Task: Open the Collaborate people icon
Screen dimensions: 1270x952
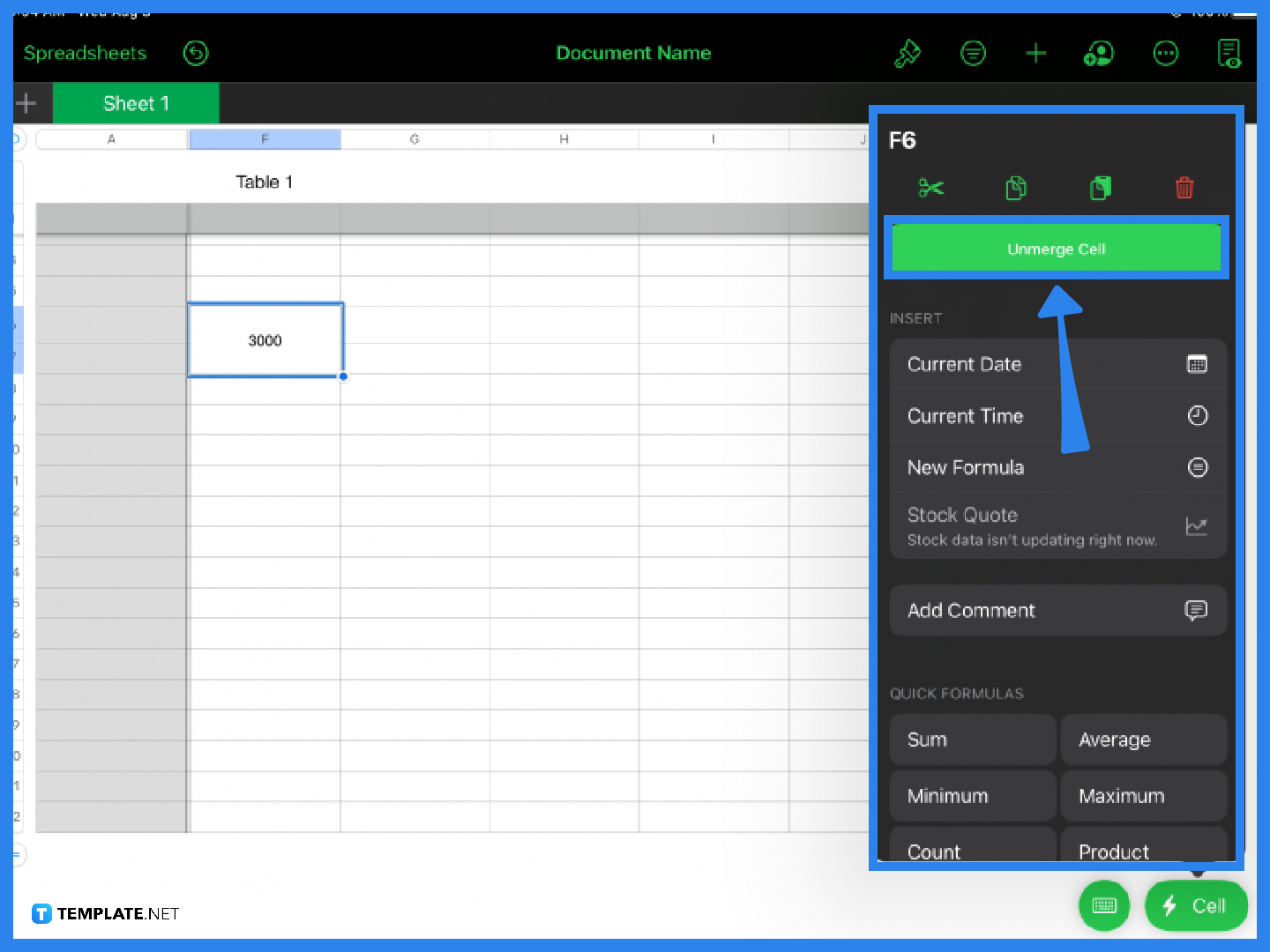Action: coord(1099,54)
